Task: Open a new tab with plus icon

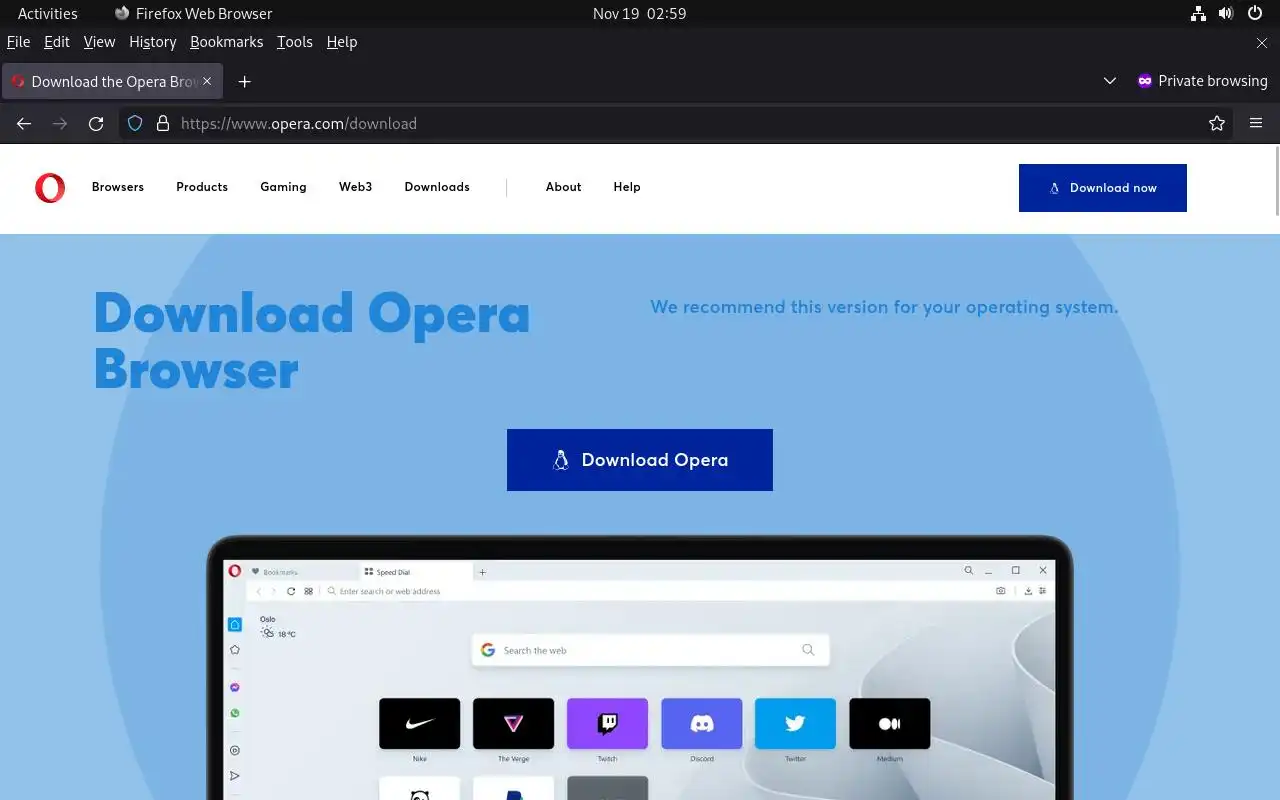Action: click(x=244, y=81)
